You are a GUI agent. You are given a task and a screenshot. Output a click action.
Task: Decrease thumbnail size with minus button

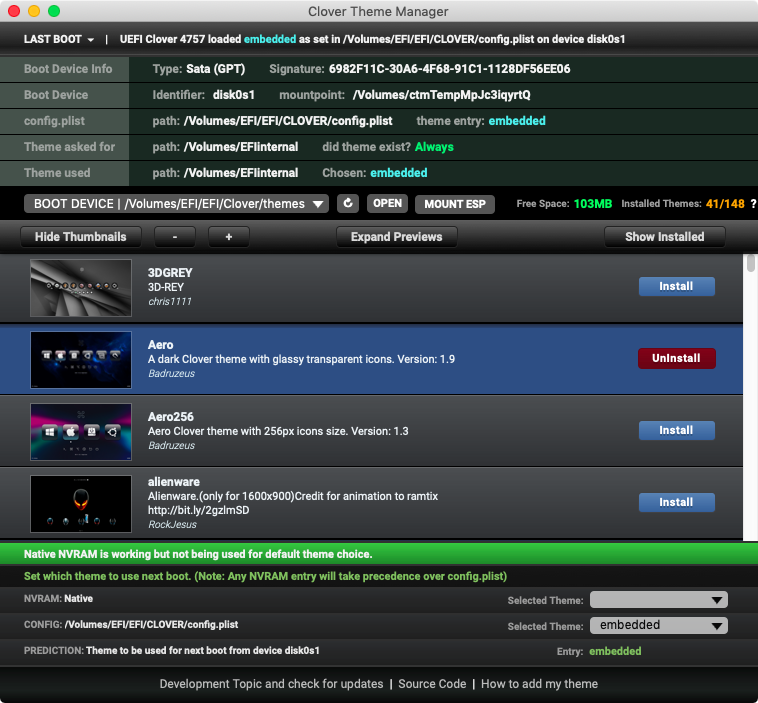click(175, 236)
